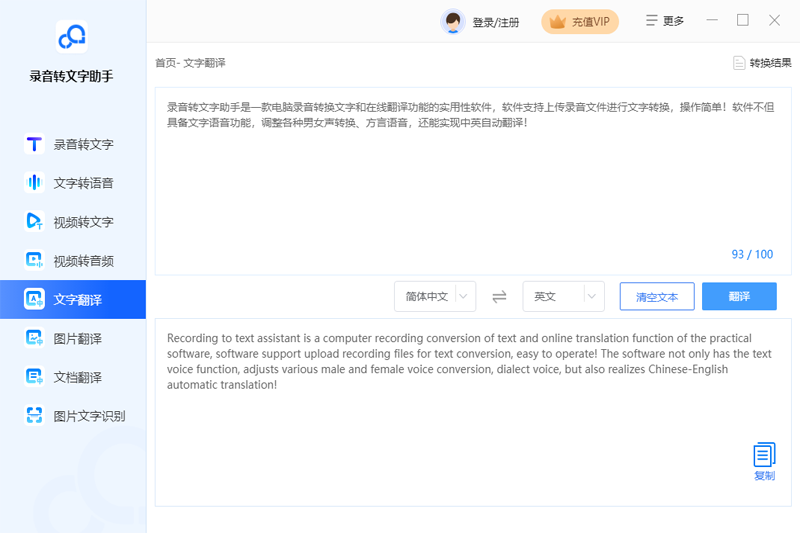Open 图片翻译 icon in sidebar

34,338
